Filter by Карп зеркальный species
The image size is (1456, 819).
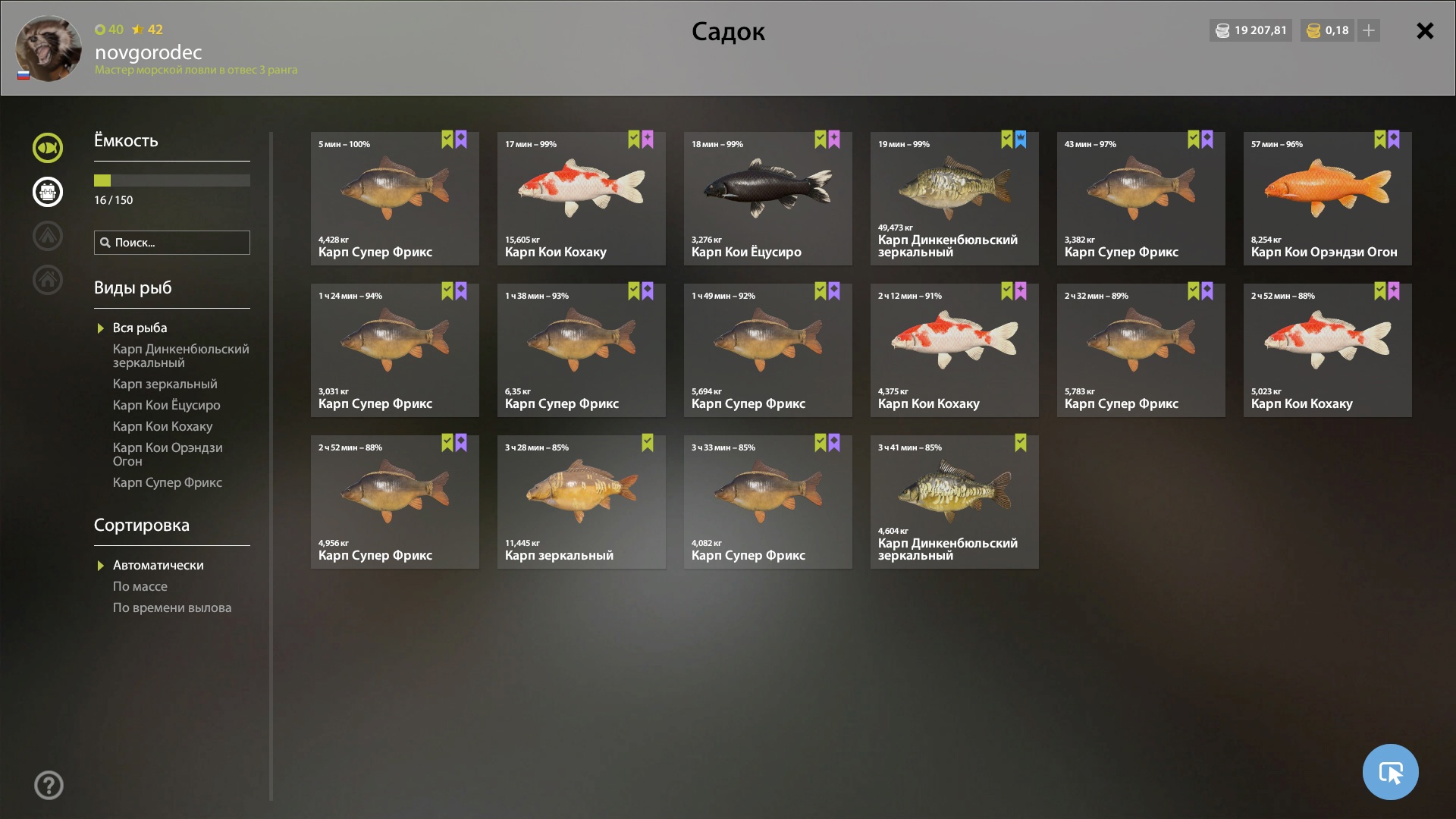tap(165, 384)
